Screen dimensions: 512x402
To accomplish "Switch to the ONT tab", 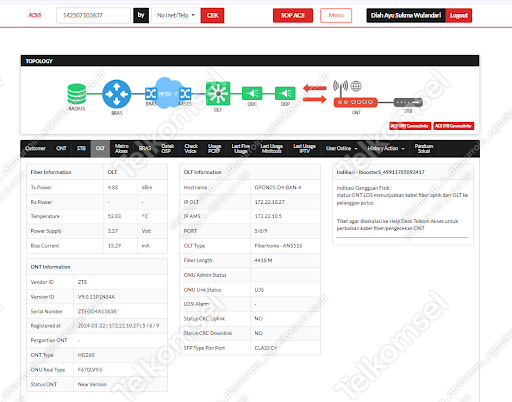I will [61, 148].
